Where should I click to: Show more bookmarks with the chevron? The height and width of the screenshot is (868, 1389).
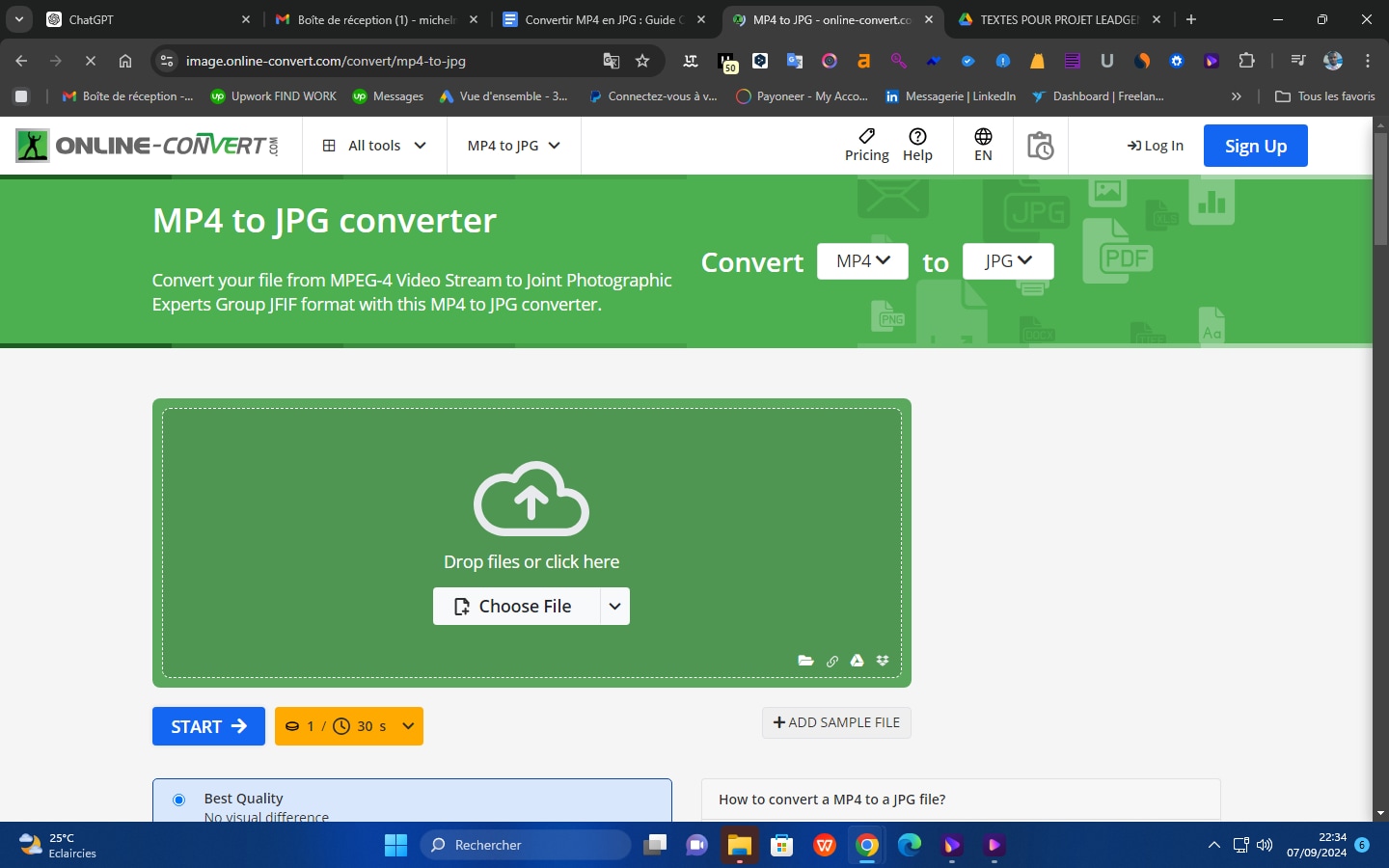click(x=1237, y=96)
